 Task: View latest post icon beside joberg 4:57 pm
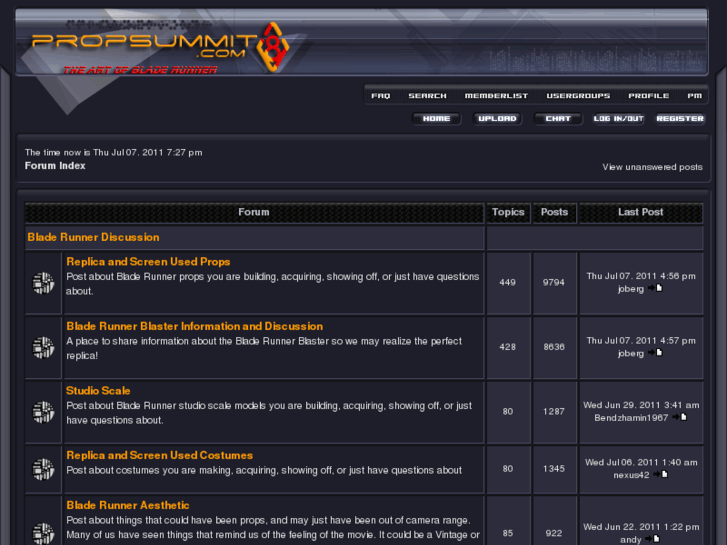click(x=655, y=353)
